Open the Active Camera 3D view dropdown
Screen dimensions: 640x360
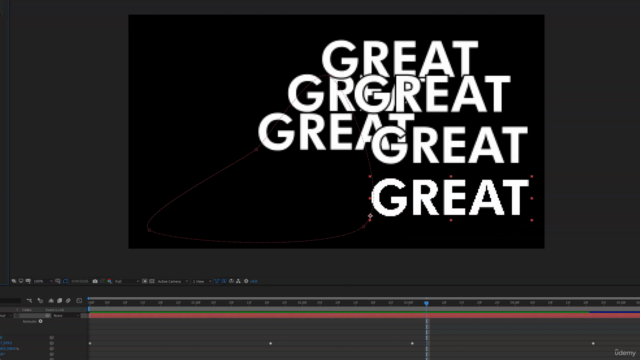pos(173,281)
